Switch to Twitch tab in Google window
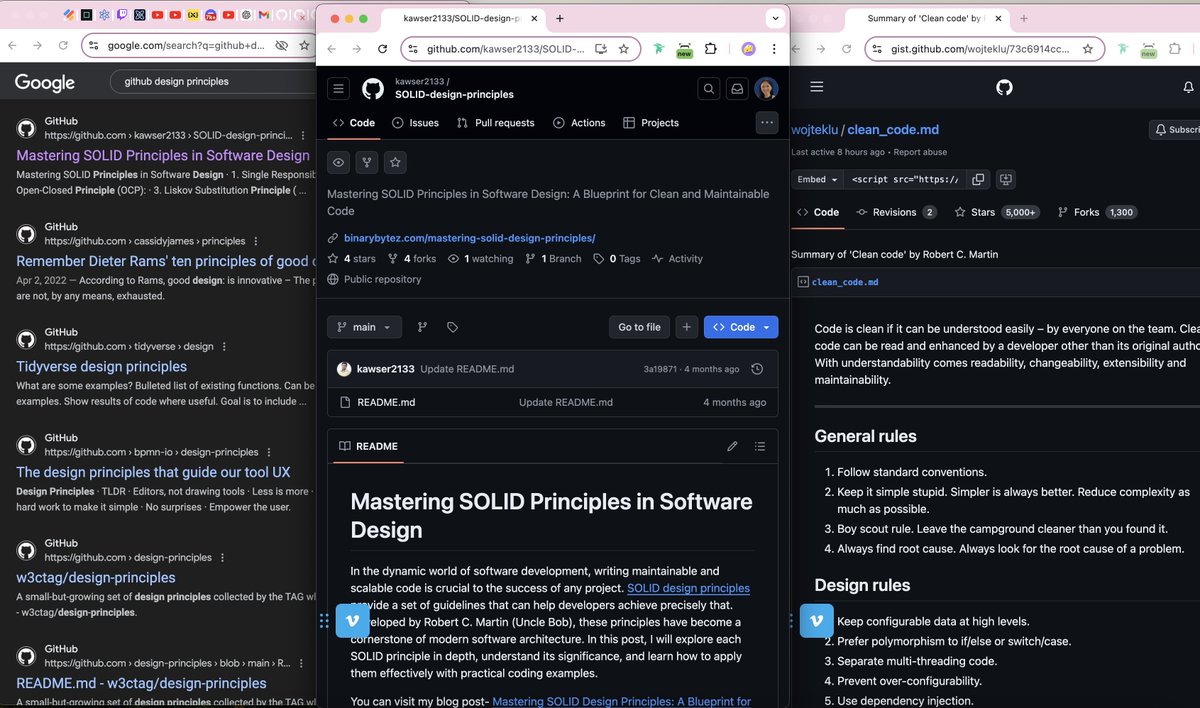The width and height of the screenshot is (1200, 708). point(122,15)
